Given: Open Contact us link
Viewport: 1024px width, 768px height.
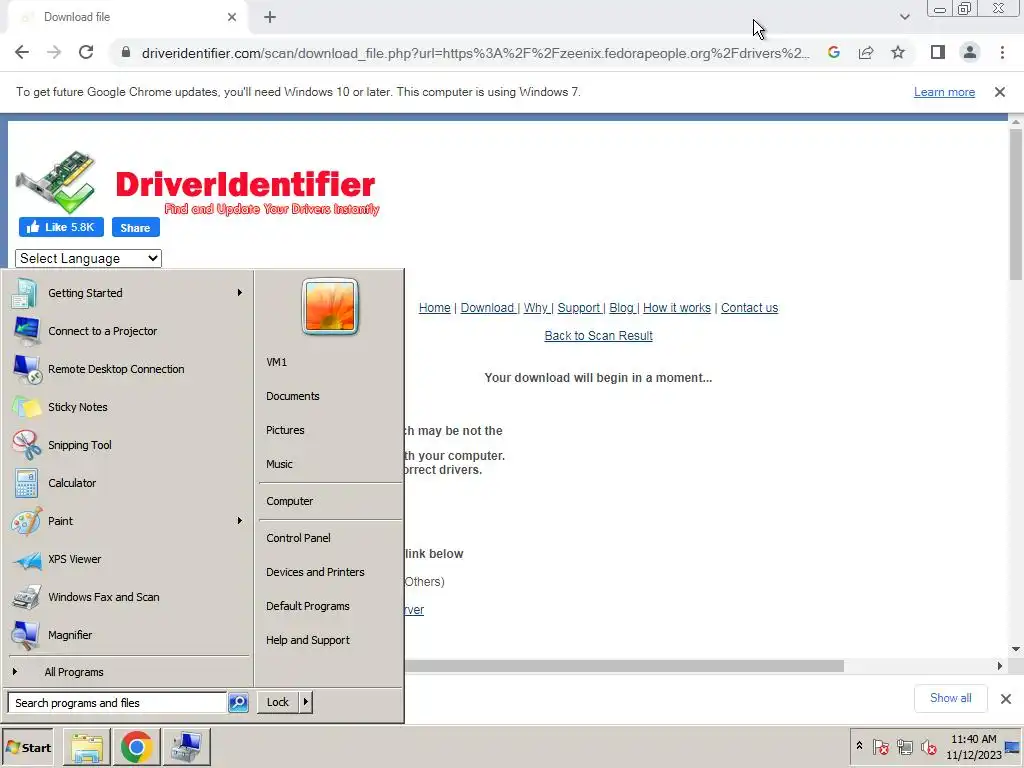Looking at the screenshot, I should coord(749,308).
